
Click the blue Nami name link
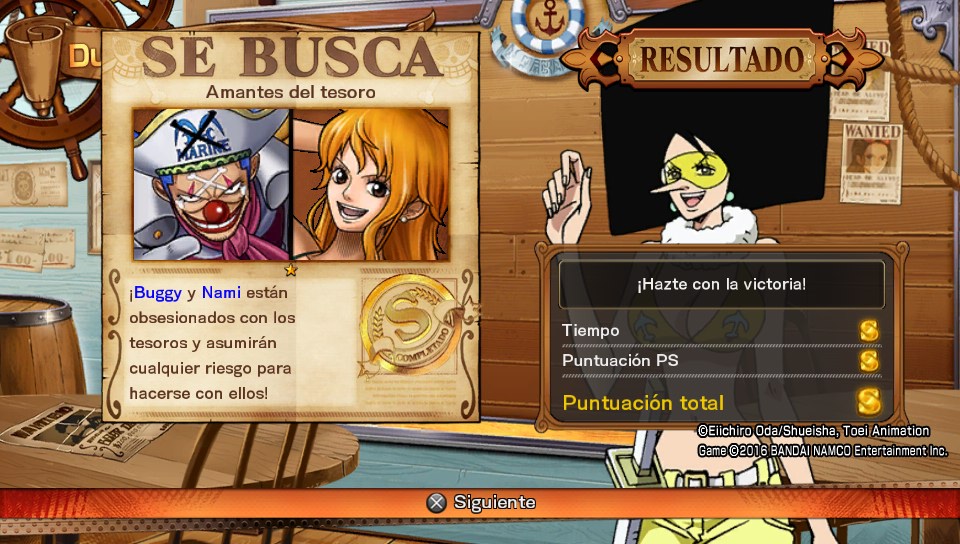click(x=221, y=292)
